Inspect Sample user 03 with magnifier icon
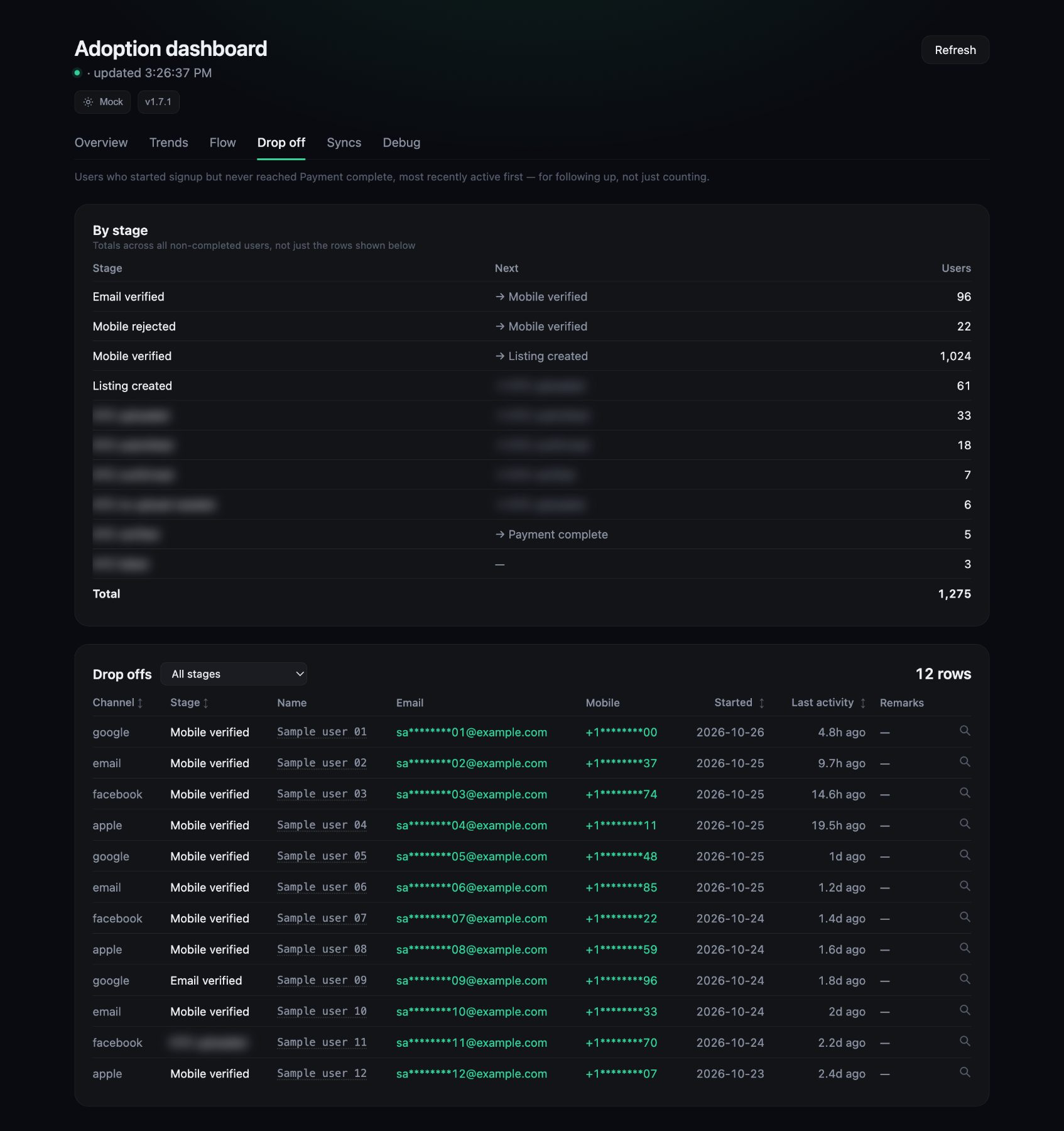Image resolution: width=1064 pixels, height=1131 pixels. coord(965,793)
